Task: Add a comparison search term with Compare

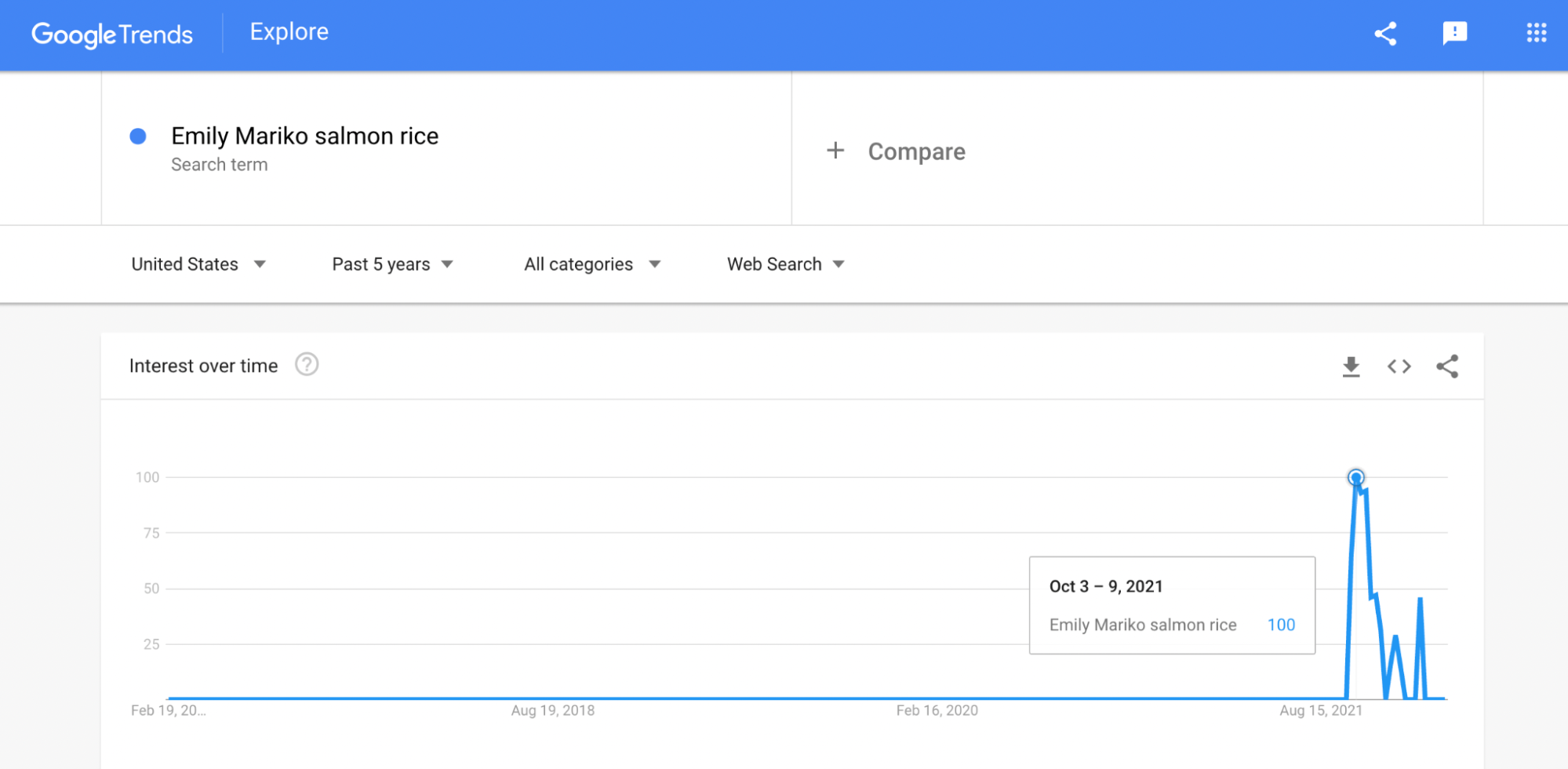Action: [x=897, y=151]
